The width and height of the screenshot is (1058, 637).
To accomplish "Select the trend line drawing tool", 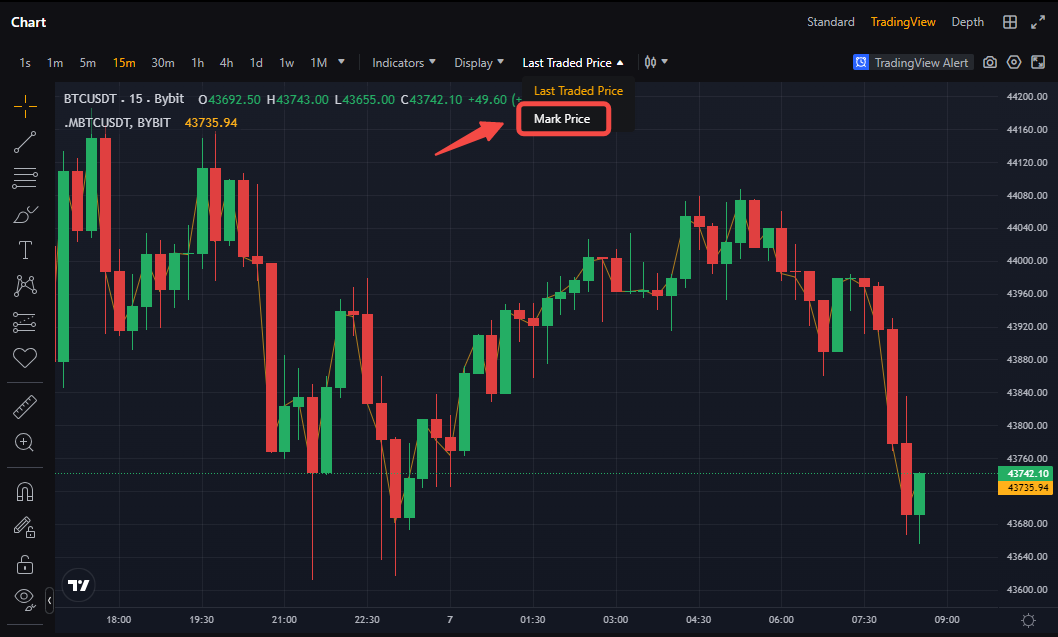I will (26, 142).
